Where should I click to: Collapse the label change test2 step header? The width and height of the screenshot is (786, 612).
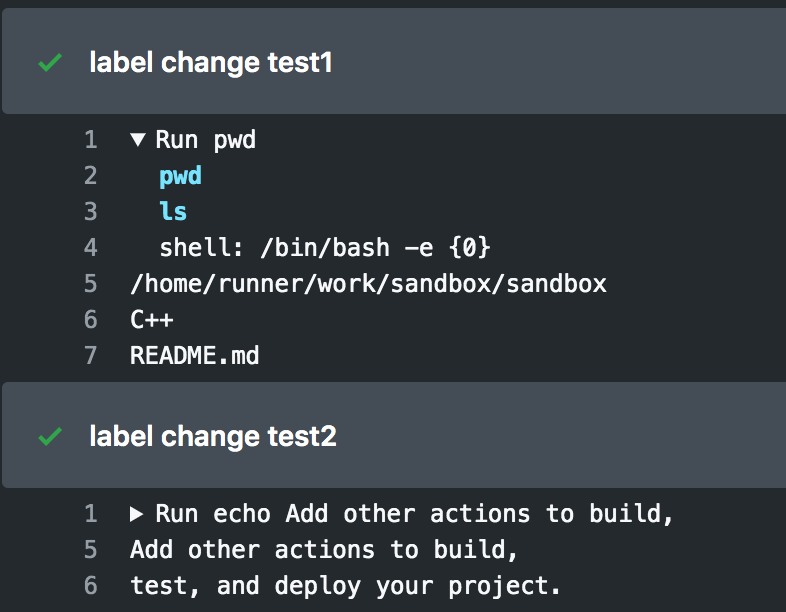(x=212, y=437)
